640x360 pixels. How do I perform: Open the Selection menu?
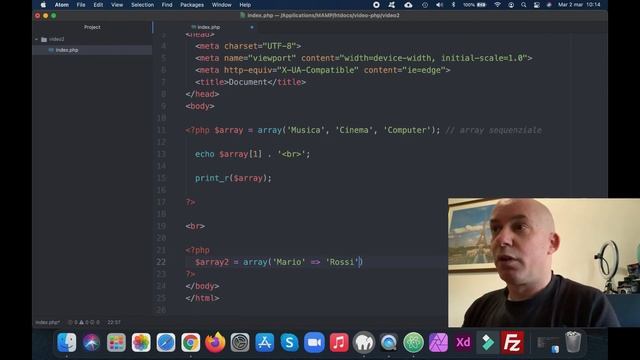pyautogui.click(x=142, y=5)
